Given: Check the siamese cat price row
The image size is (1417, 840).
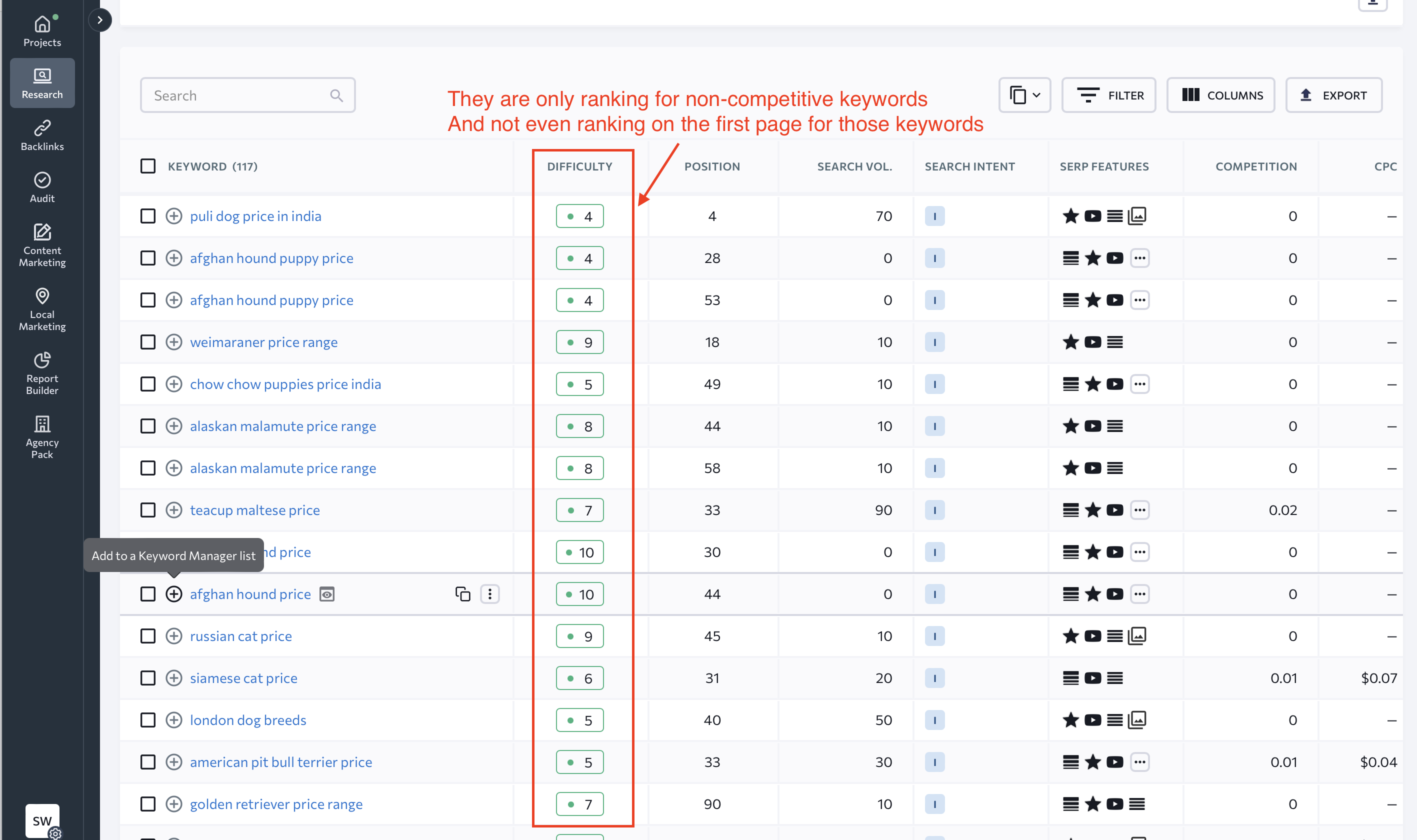Looking at the screenshot, I should (x=147, y=678).
